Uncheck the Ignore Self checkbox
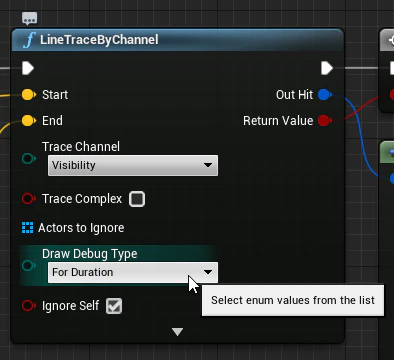 pos(114,306)
